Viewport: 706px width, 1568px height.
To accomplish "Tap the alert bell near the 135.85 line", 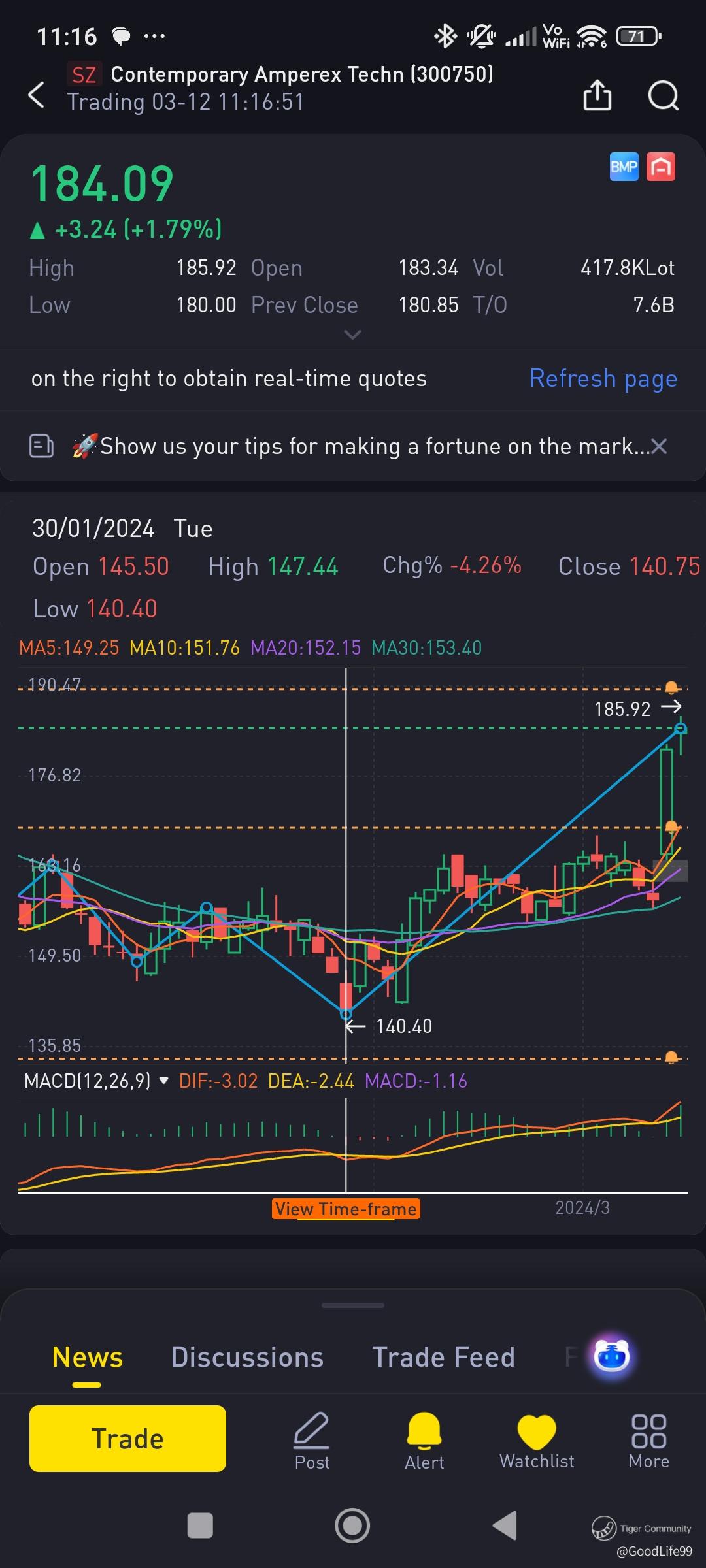I will [671, 1057].
